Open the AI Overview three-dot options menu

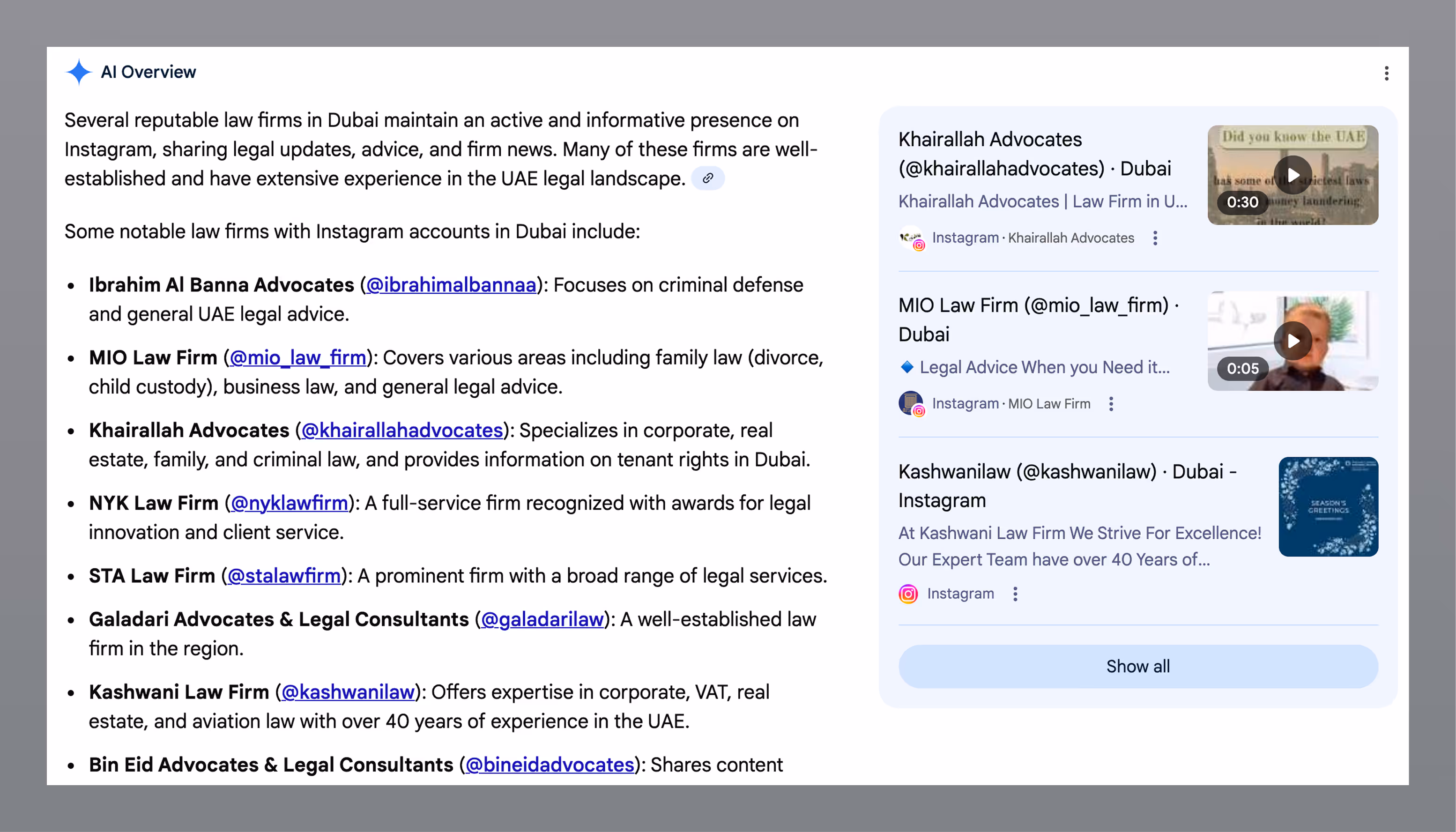point(1386,73)
